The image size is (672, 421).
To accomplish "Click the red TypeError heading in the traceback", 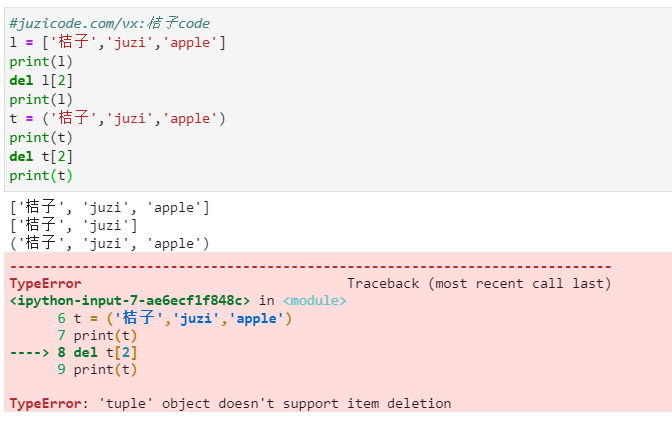I will click(x=45, y=283).
